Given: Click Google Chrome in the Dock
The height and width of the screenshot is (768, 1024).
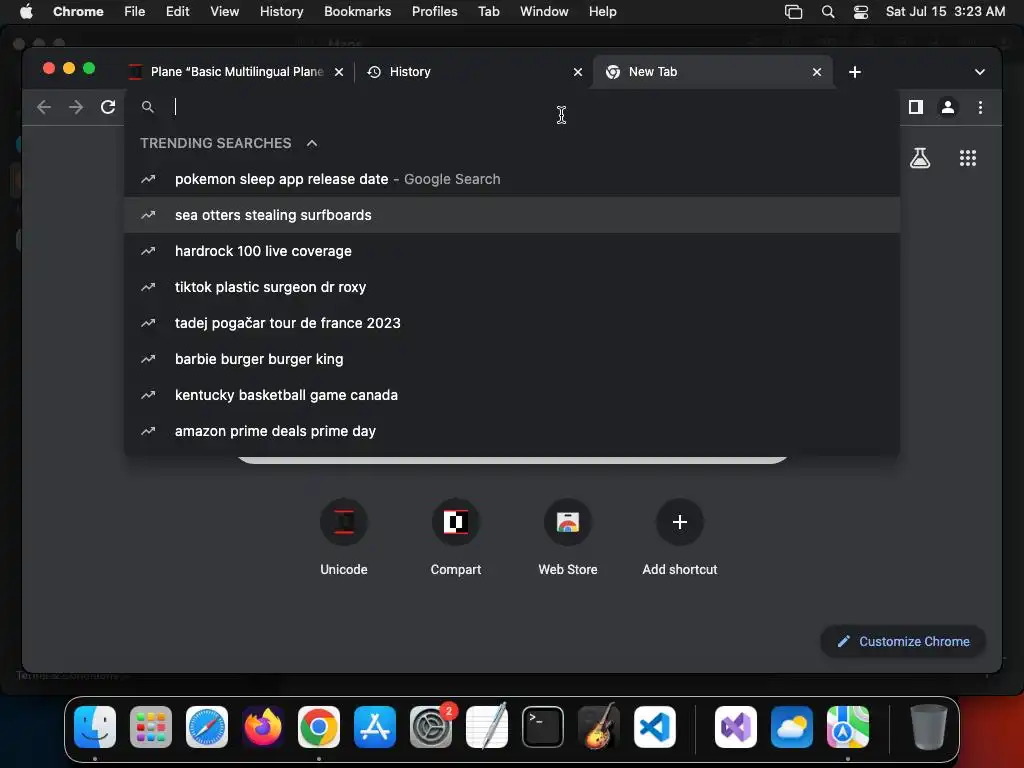Looking at the screenshot, I should click(x=319, y=727).
